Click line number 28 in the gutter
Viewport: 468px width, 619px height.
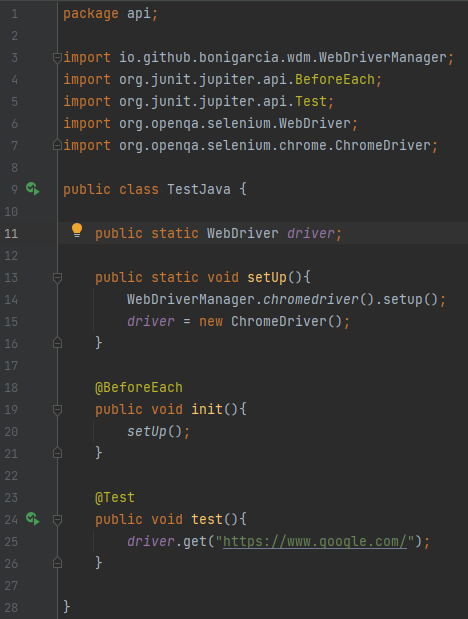tap(11, 607)
